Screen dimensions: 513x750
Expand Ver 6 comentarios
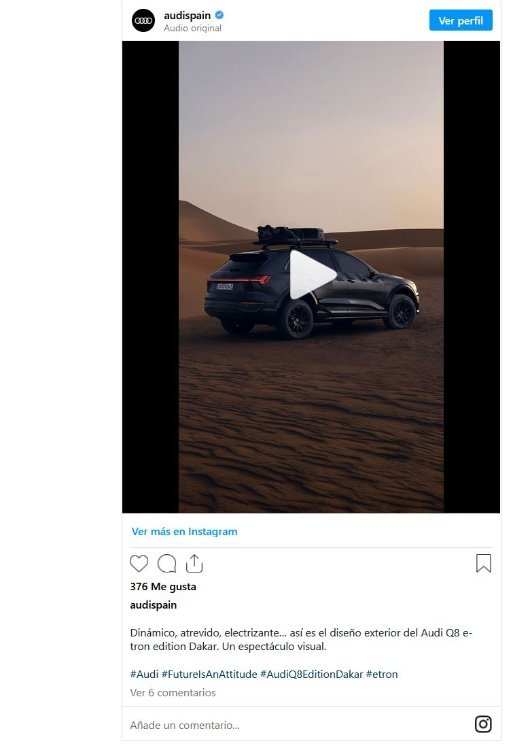173,693
